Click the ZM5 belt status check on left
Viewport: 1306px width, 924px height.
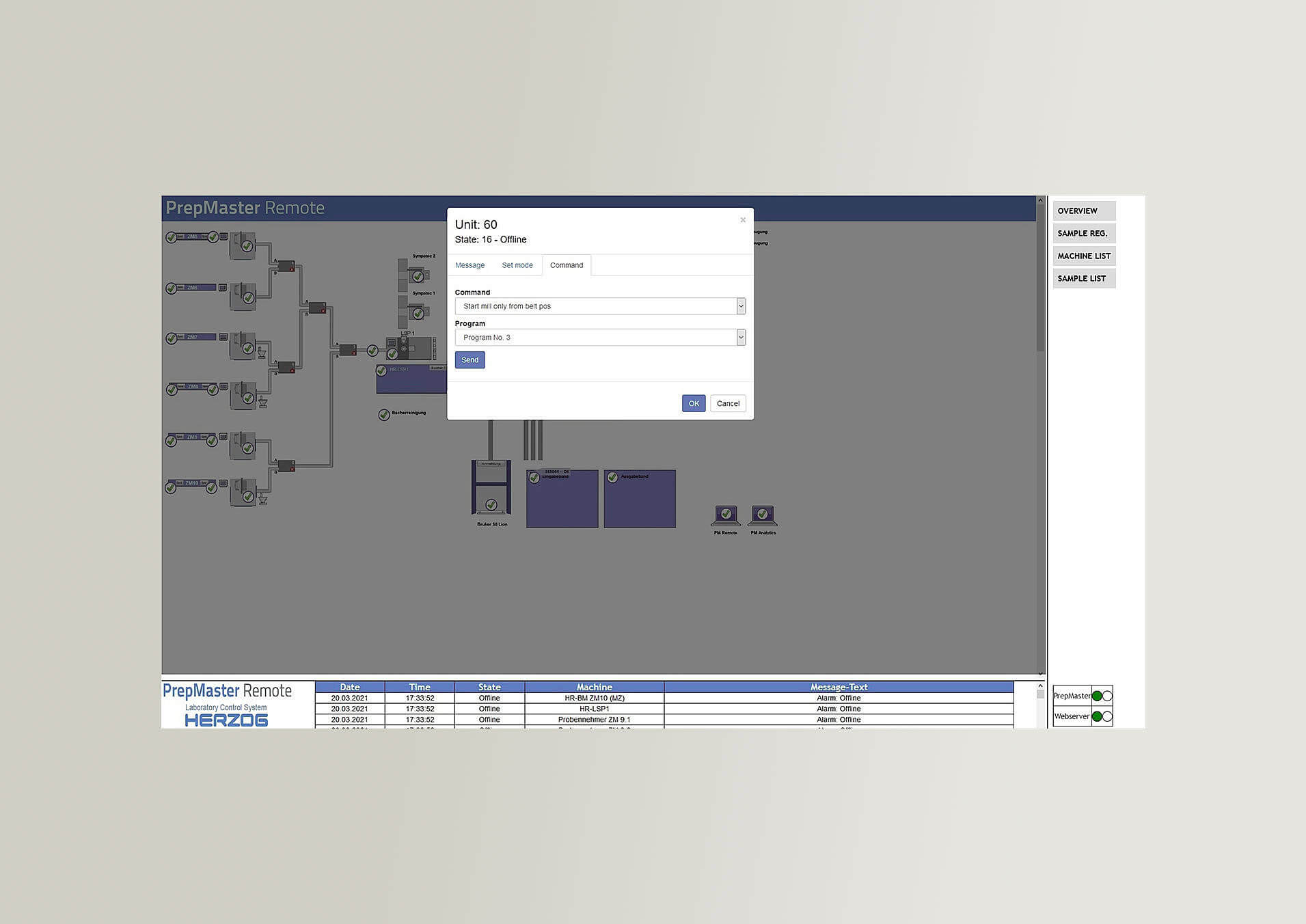[x=172, y=237]
